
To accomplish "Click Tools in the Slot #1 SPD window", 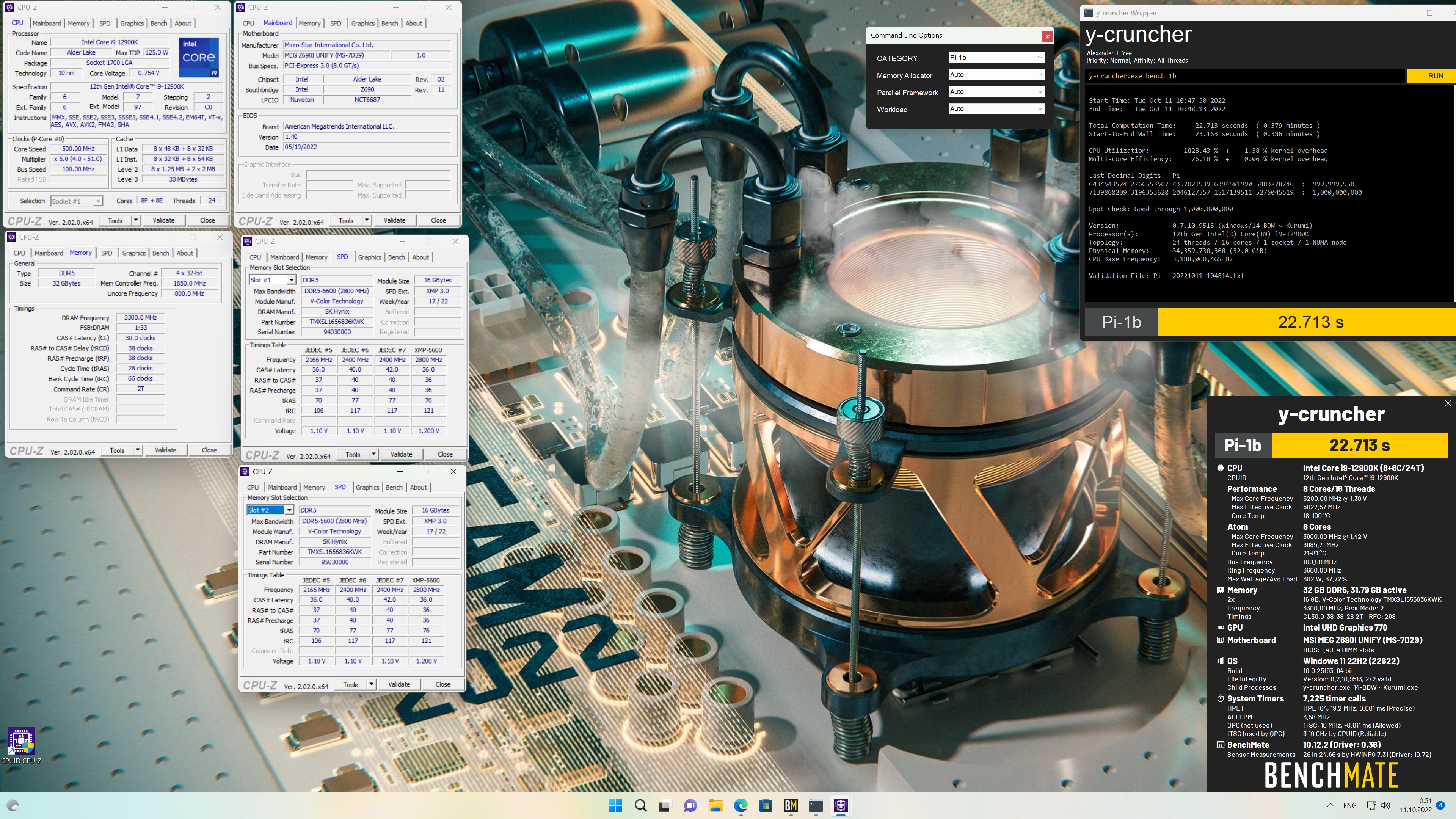I will point(353,454).
